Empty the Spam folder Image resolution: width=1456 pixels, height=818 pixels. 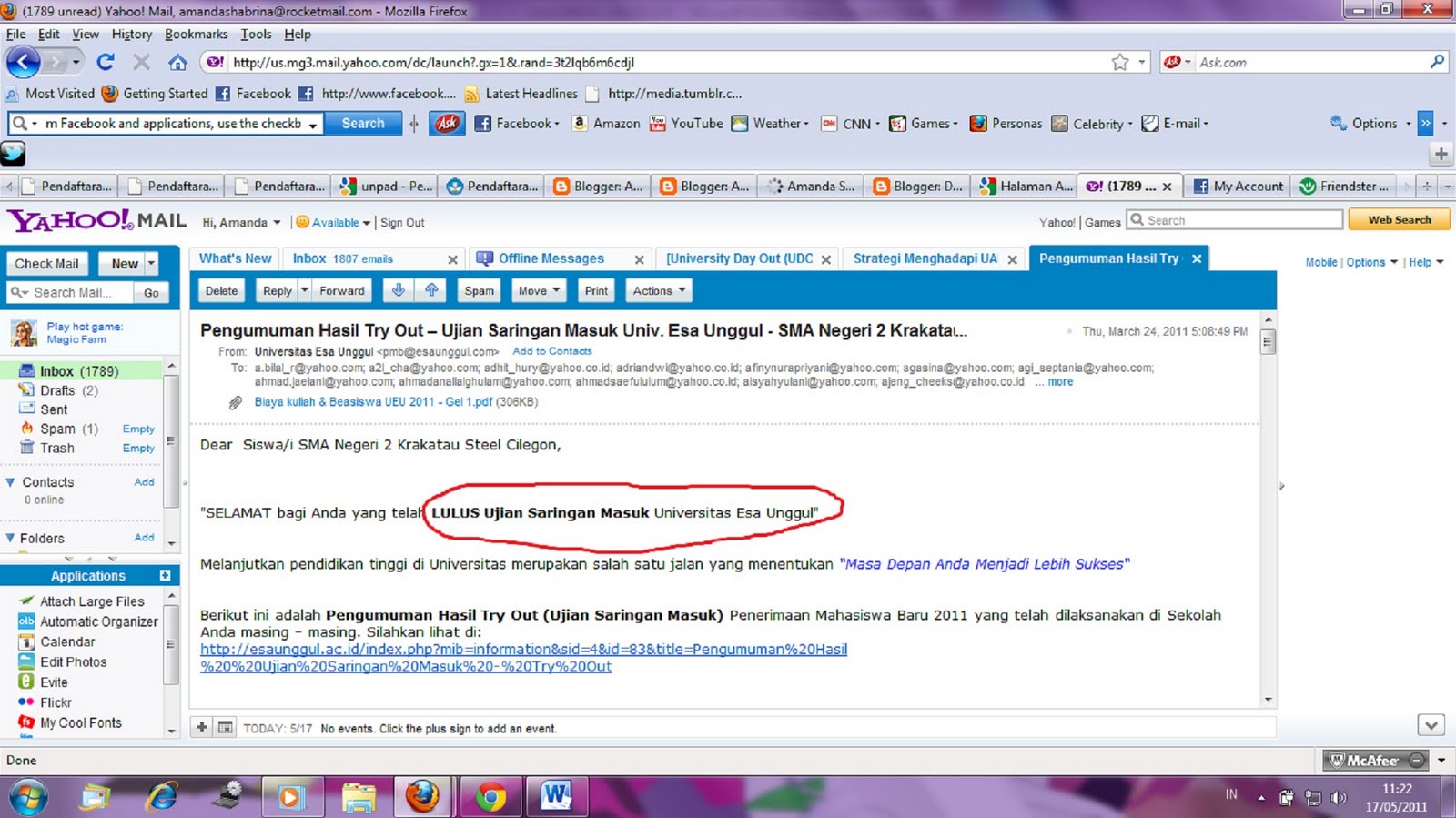click(138, 429)
